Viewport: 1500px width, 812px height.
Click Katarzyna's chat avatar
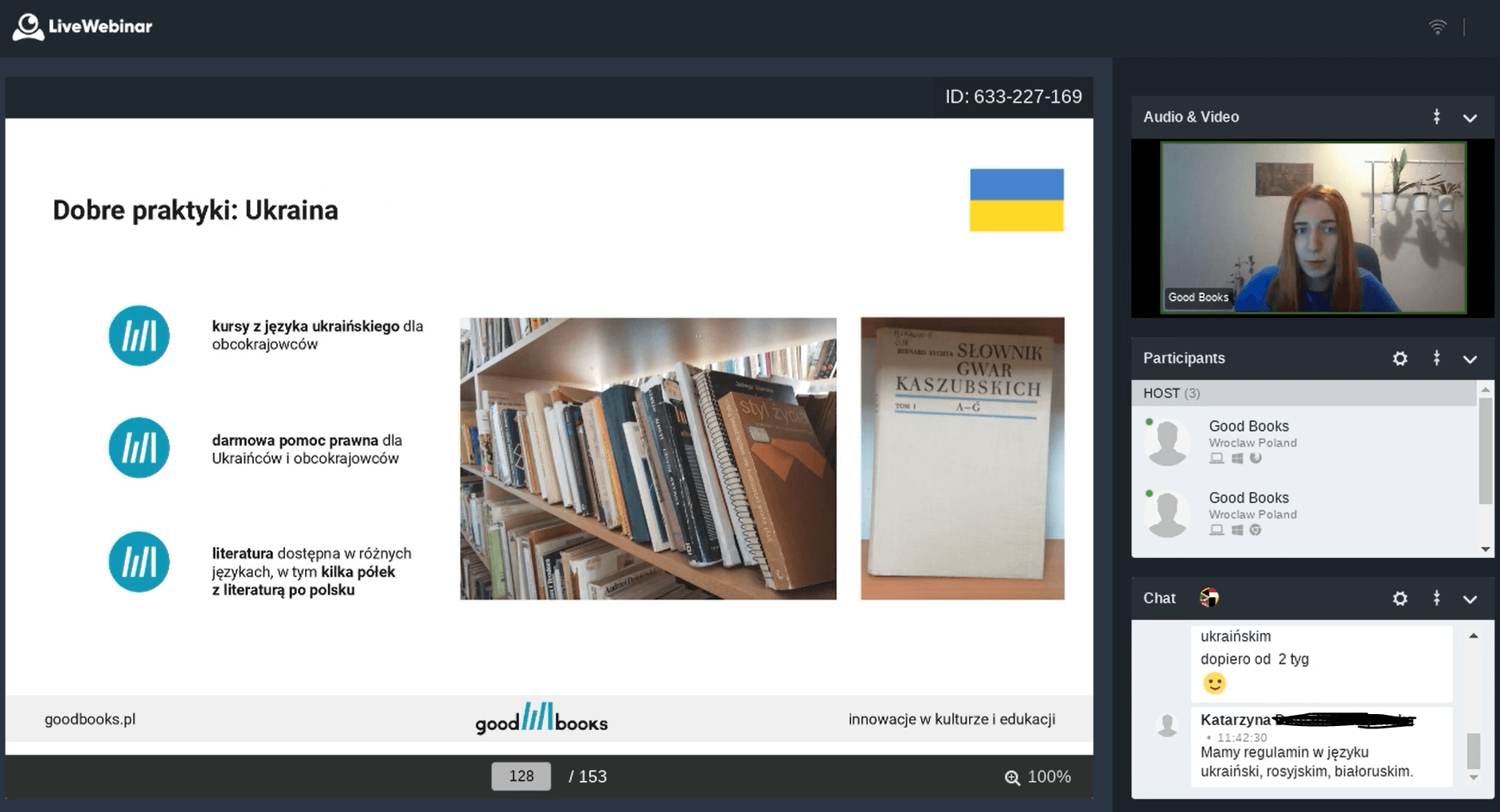pyautogui.click(x=1167, y=724)
